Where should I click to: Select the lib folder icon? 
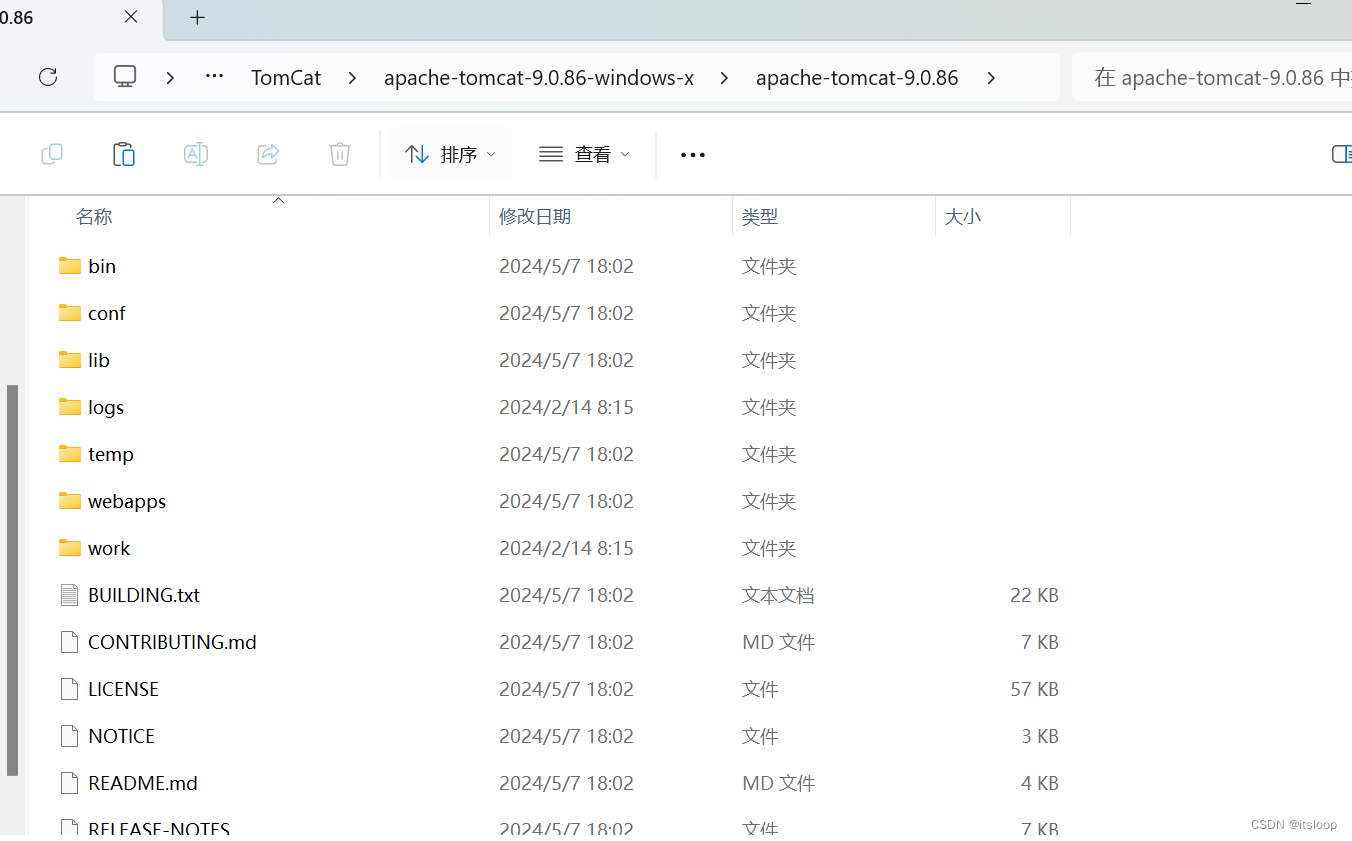pos(70,360)
